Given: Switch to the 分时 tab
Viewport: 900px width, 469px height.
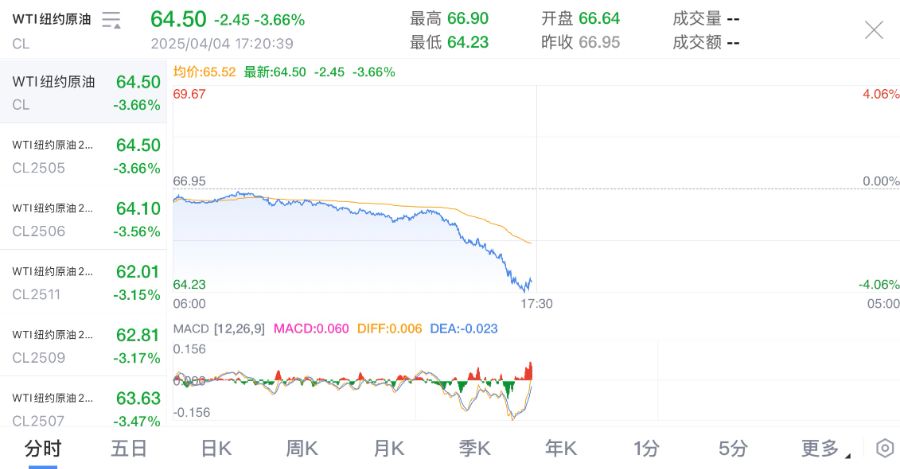Looking at the screenshot, I should pos(43,448).
